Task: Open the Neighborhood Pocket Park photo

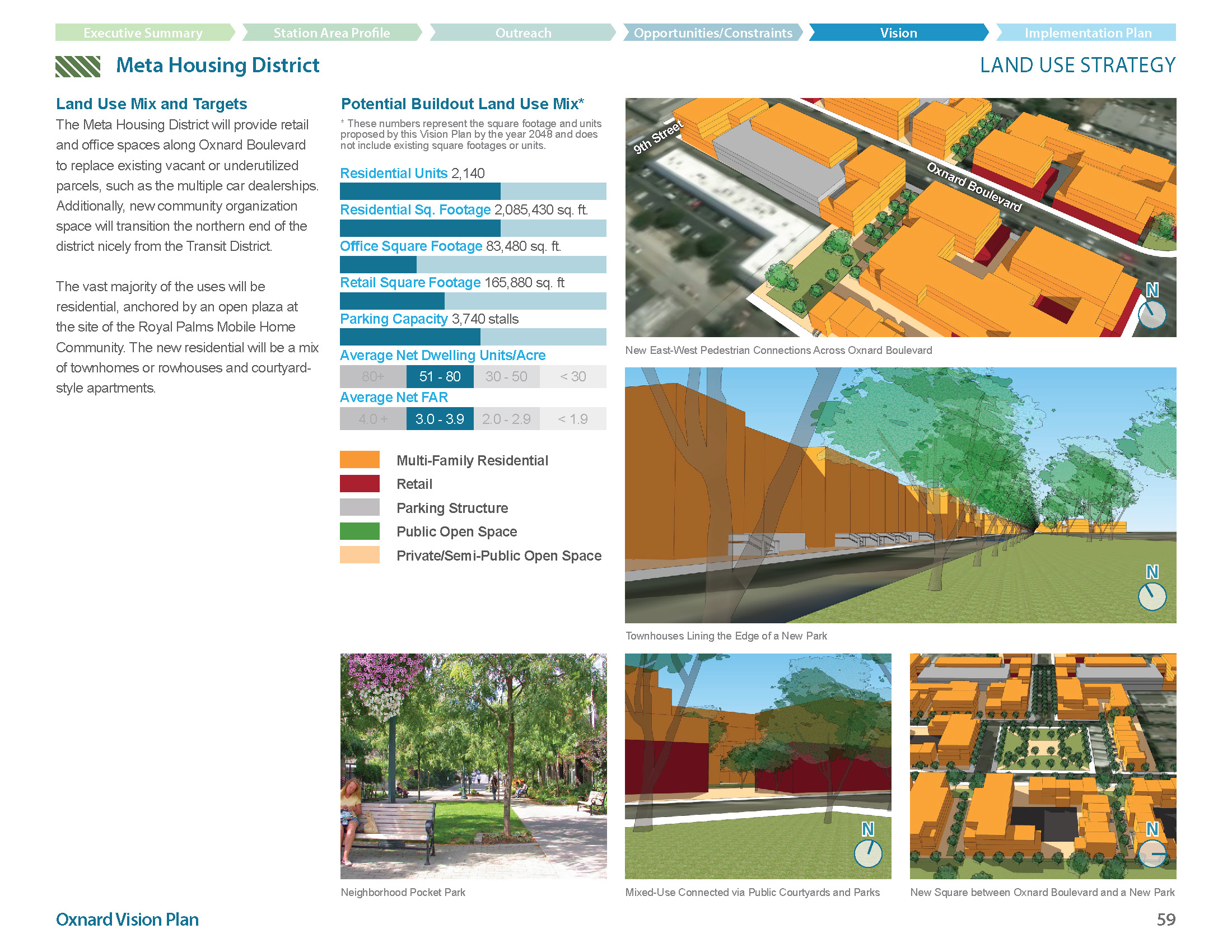Action: point(473,766)
